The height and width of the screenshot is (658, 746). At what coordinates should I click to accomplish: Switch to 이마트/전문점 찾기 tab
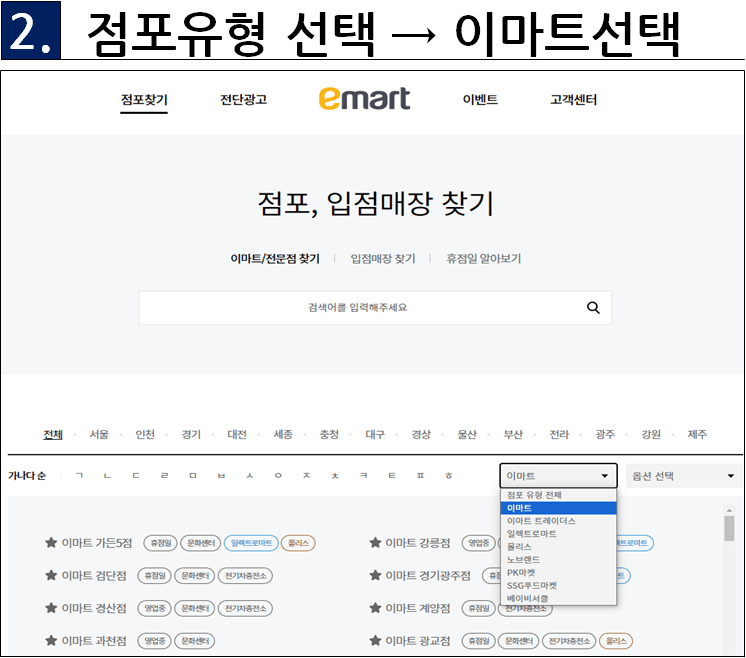click(x=275, y=259)
